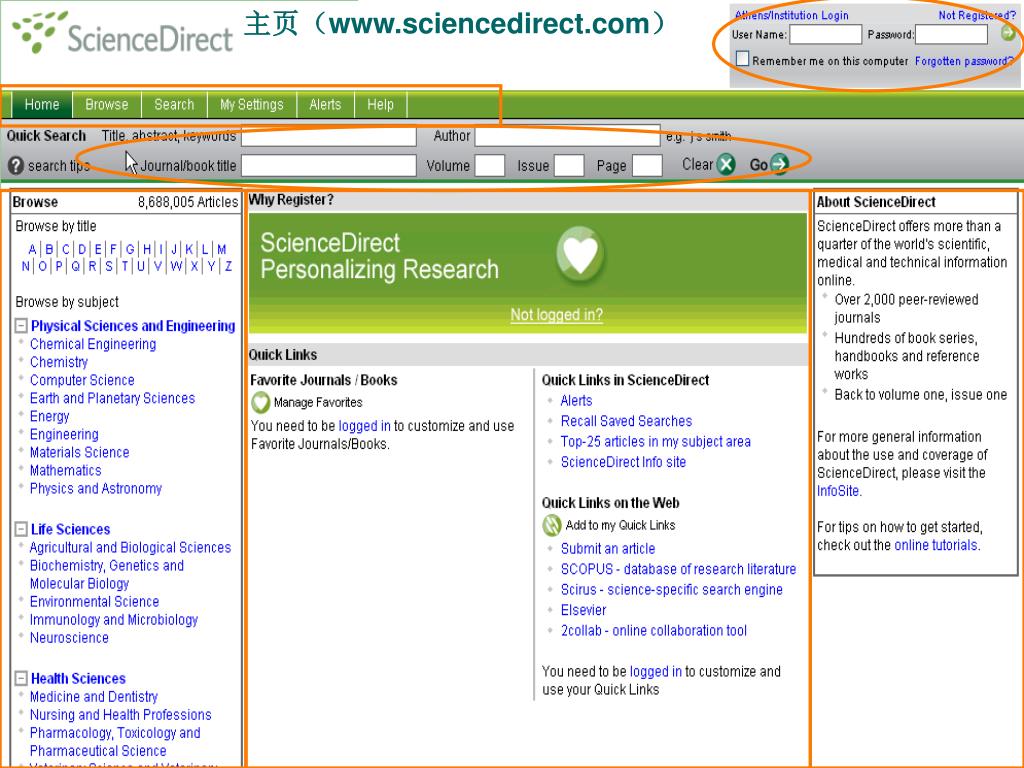Click logged in link under Quick Links on the Web
This screenshot has height=768, width=1024.
pyautogui.click(x=656, y=671)
